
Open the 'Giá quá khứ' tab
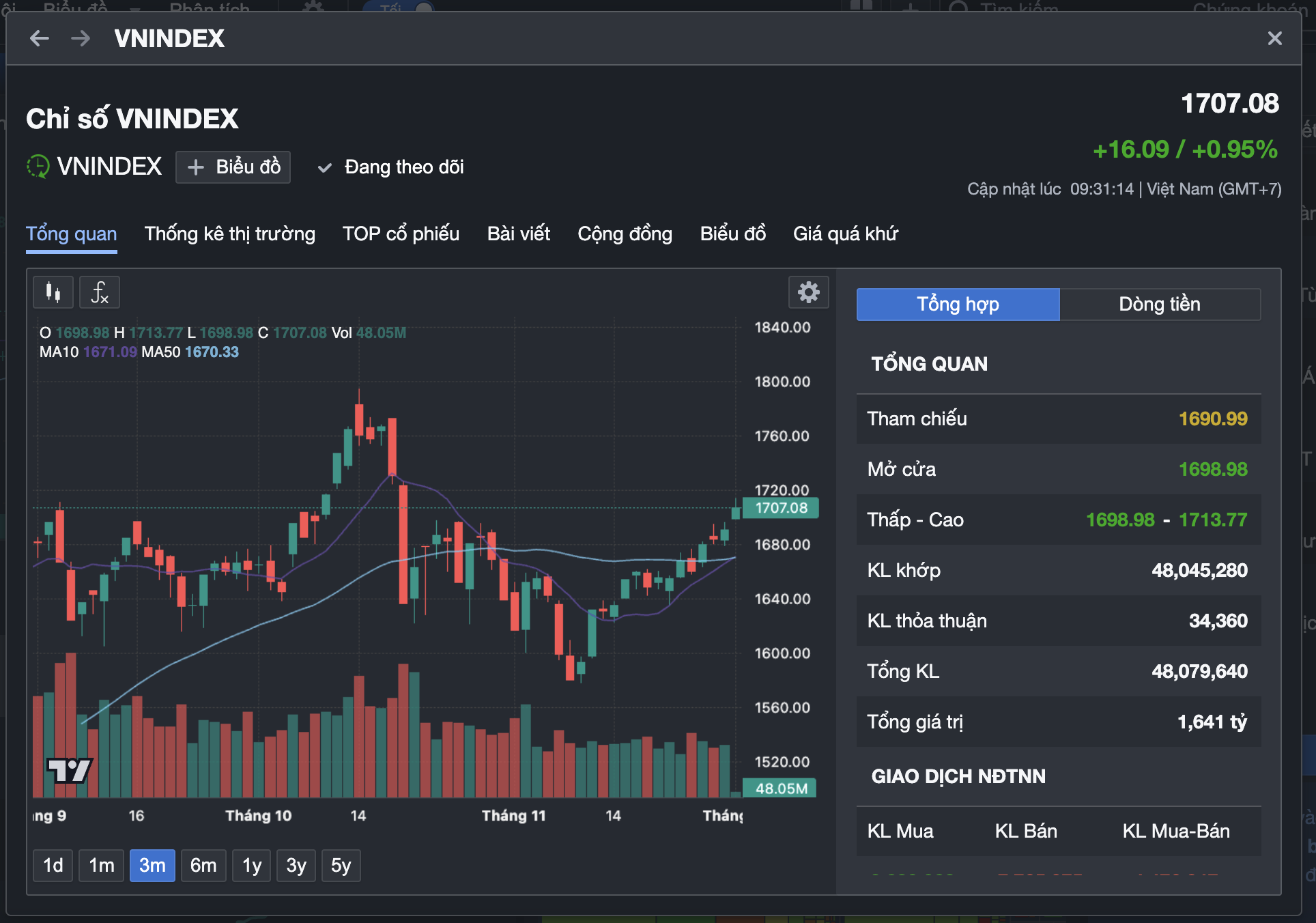click(x=846, y=233)
